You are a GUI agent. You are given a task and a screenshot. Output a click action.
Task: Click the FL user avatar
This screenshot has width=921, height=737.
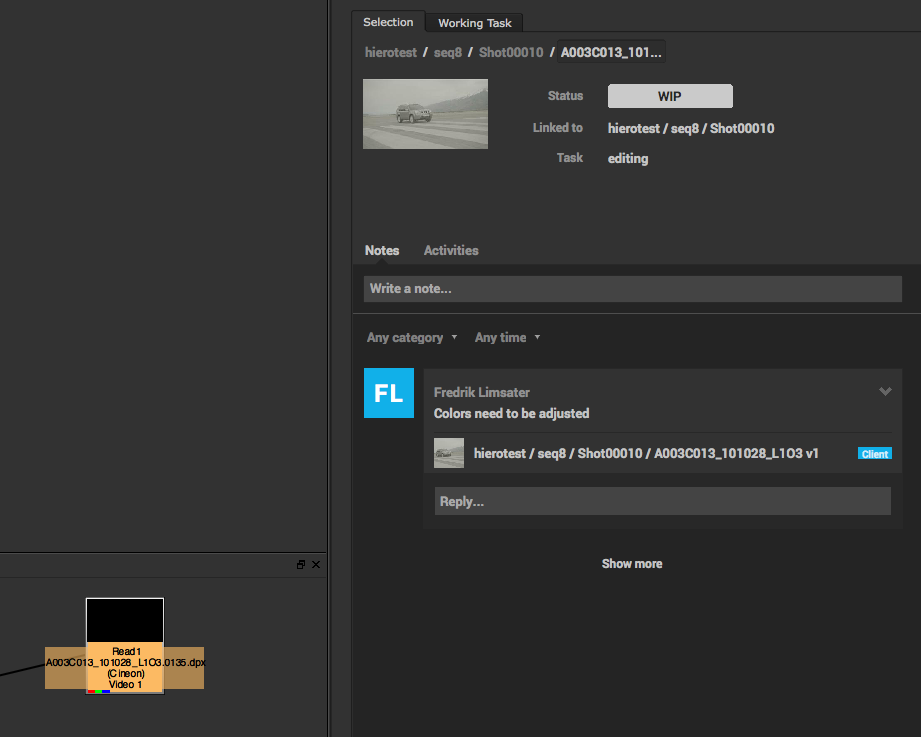(x=389, y=393)
